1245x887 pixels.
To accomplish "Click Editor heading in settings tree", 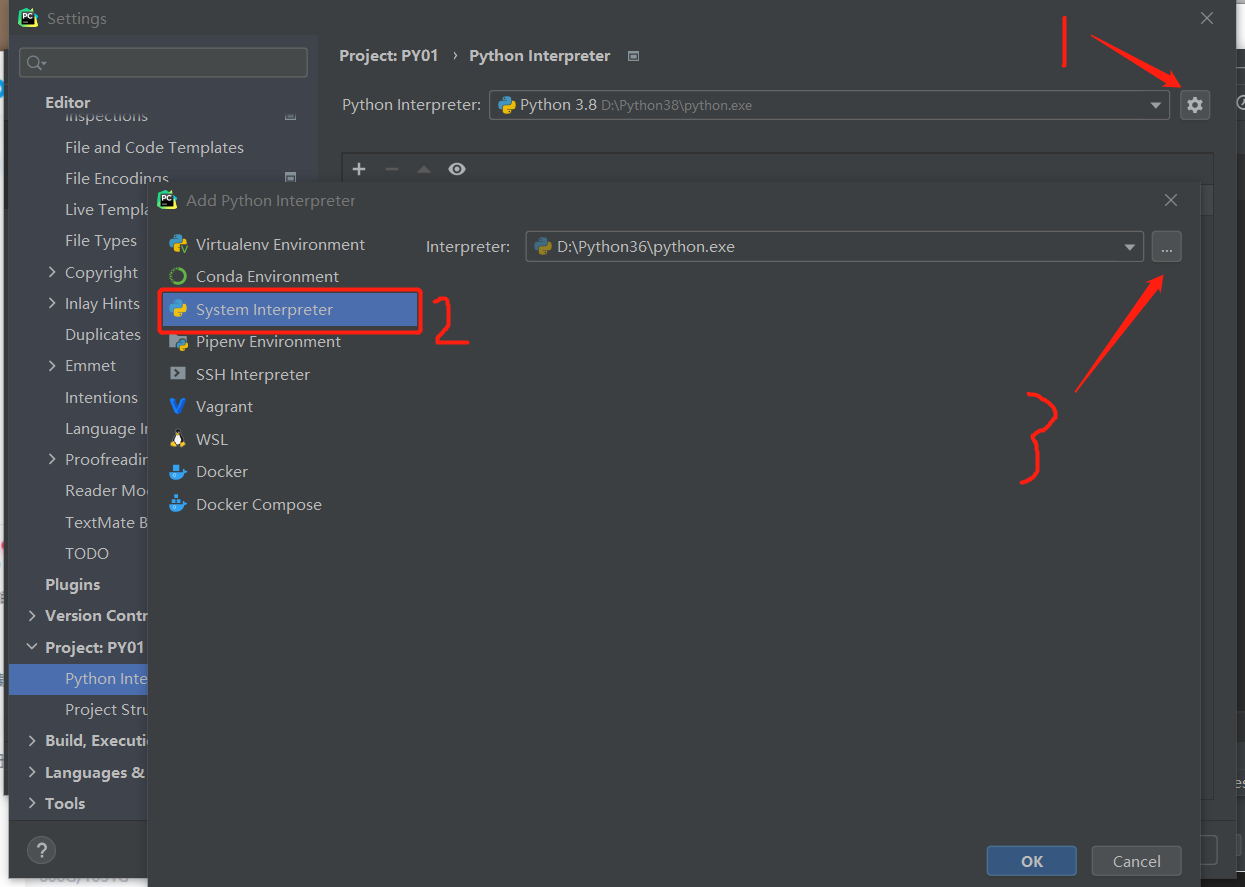I will (67, 102).
